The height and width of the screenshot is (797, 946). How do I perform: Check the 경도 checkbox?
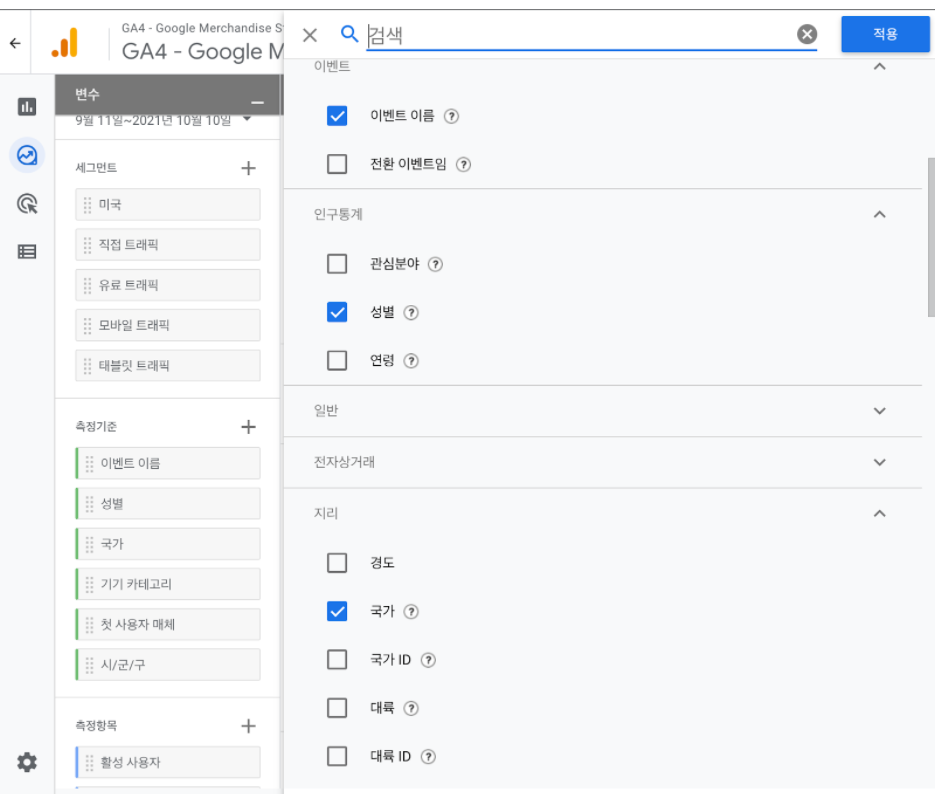coord(337,562)
